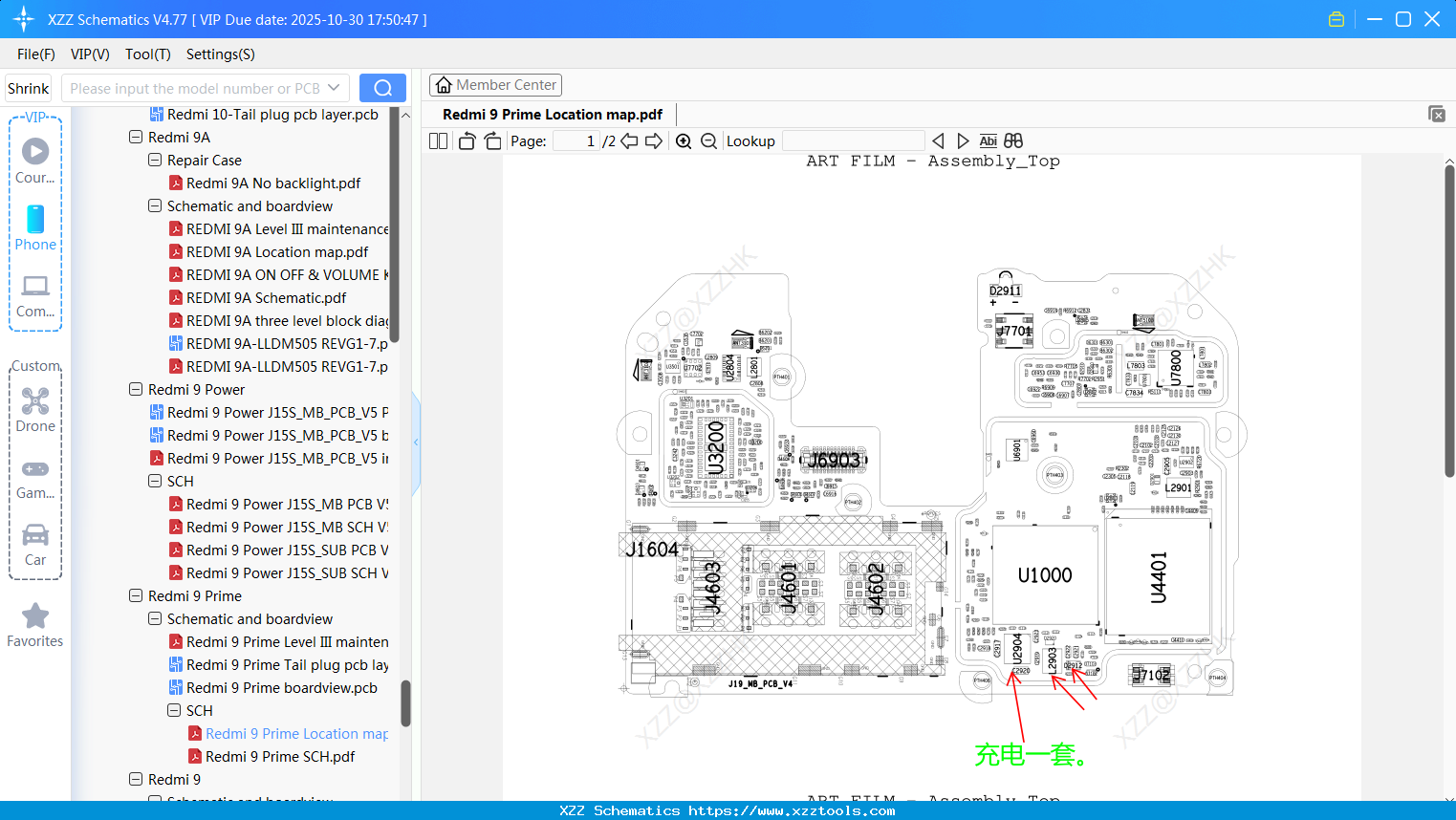1456x820 pixels.
Task: Collapse SCH folder under Redmi 9 Prime
Action: 174,710
